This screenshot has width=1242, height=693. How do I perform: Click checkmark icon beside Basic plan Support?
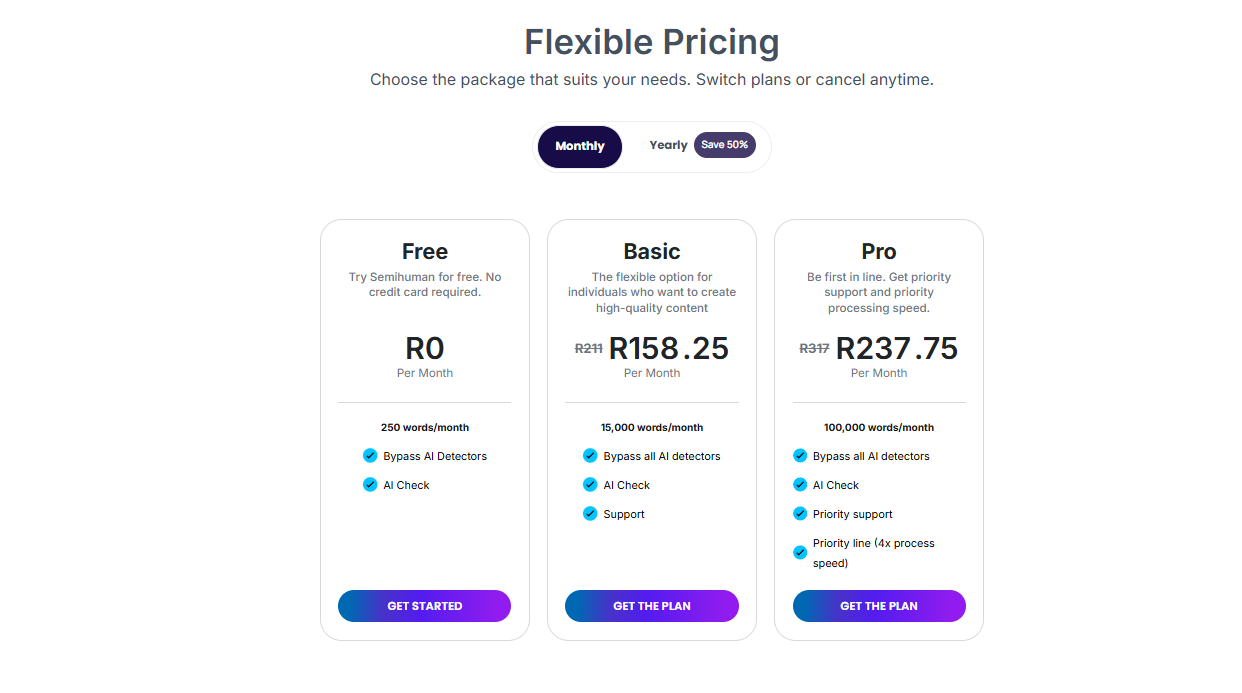click(590, 514)
